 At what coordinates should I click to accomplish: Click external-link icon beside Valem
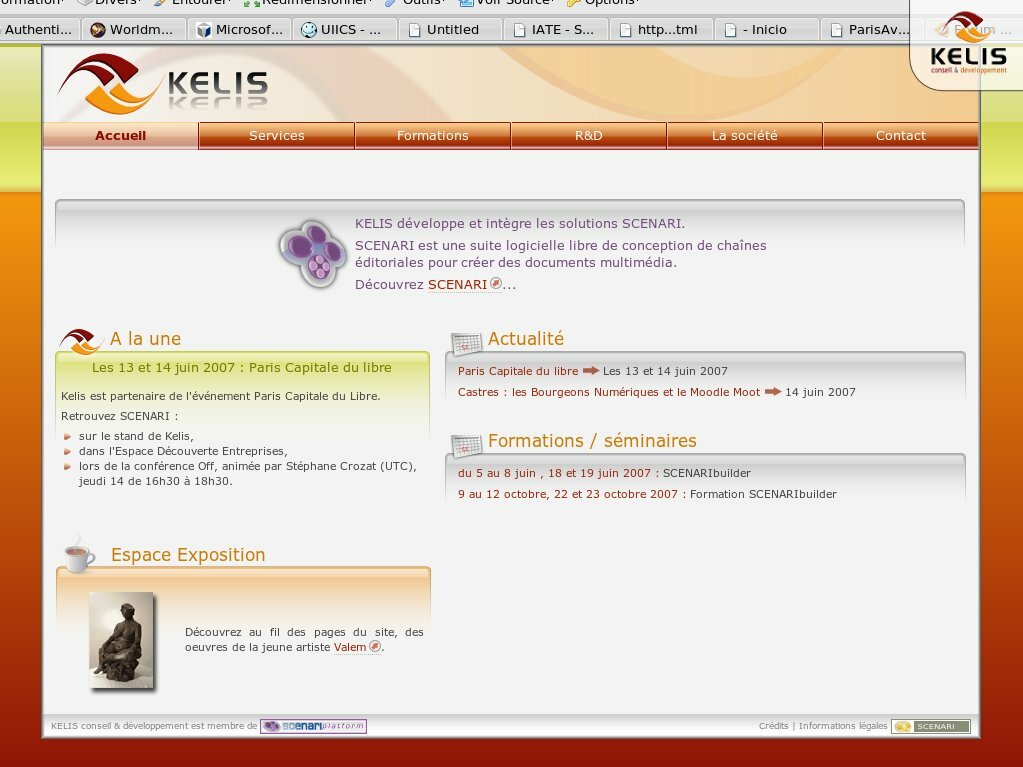374,646
